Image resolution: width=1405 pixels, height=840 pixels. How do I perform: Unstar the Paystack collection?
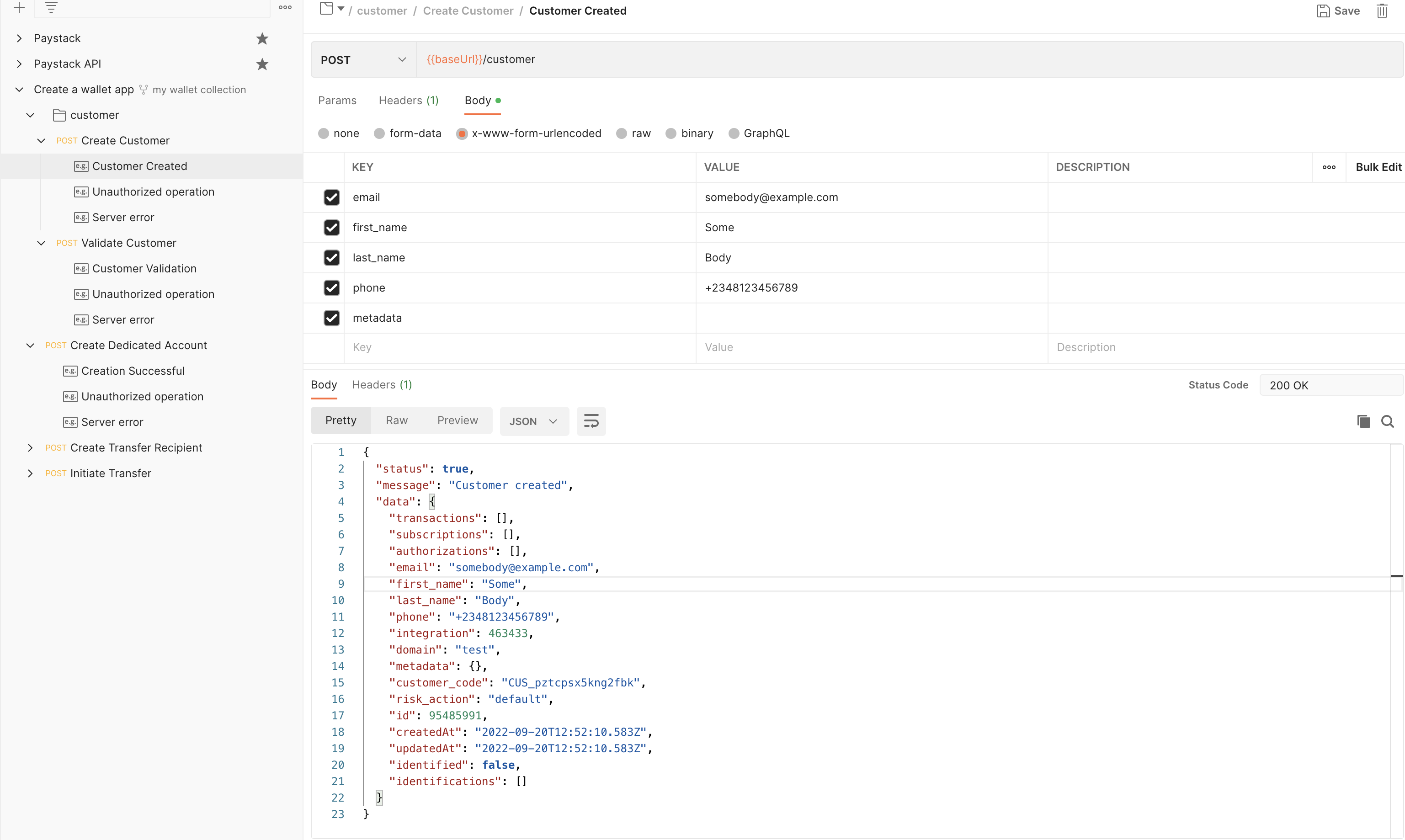click(x=262, y=38)
